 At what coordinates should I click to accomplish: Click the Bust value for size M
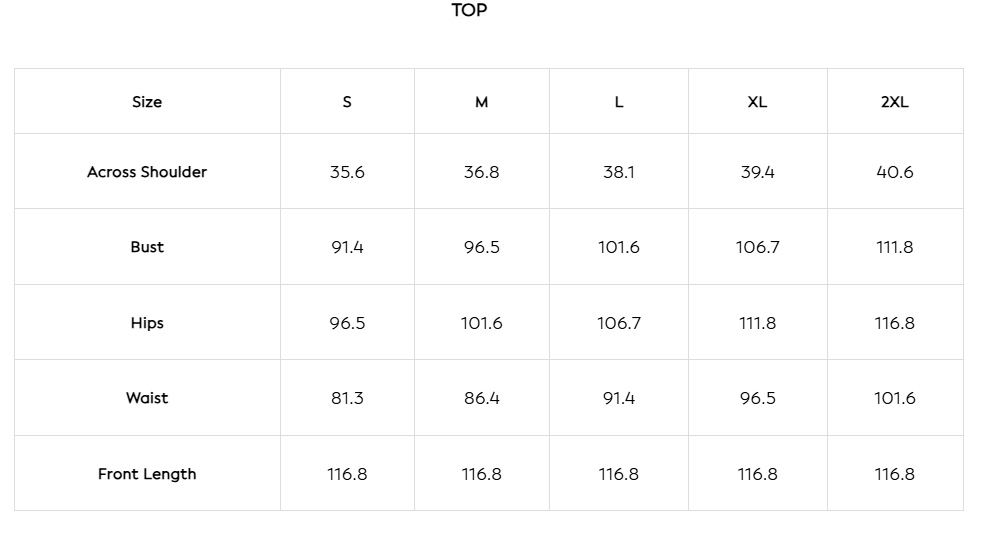click(x=481, y=247)
